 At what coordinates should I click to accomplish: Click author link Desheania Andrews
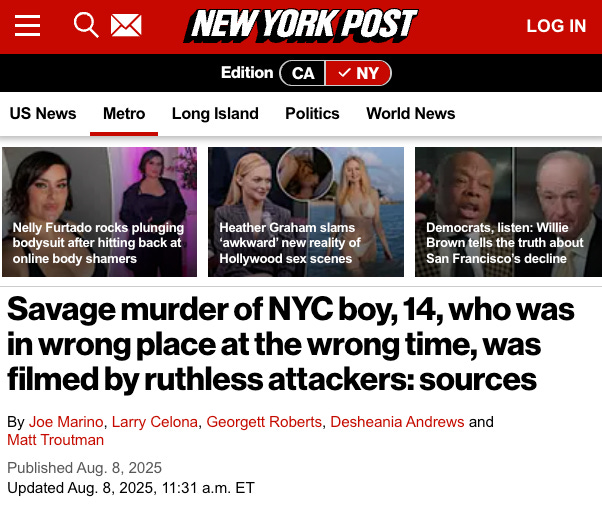(x=397, y=422)
